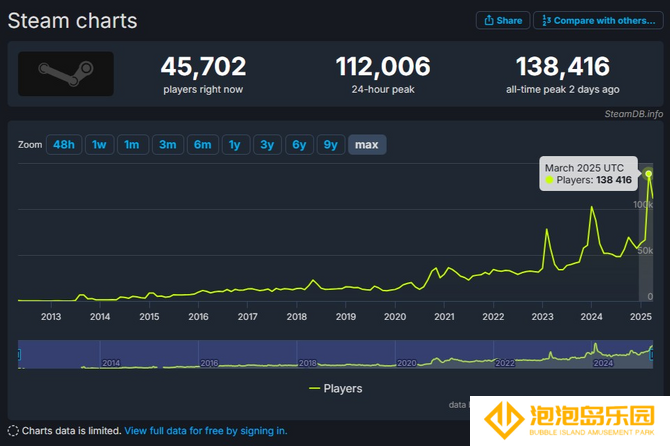Set chart zoom to 48h
670x446 pixels.
(x=64, y=145)
